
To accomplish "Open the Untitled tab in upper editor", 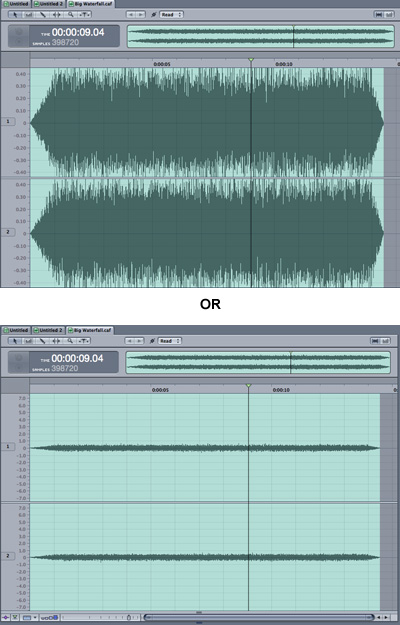I will click(16, 4).
